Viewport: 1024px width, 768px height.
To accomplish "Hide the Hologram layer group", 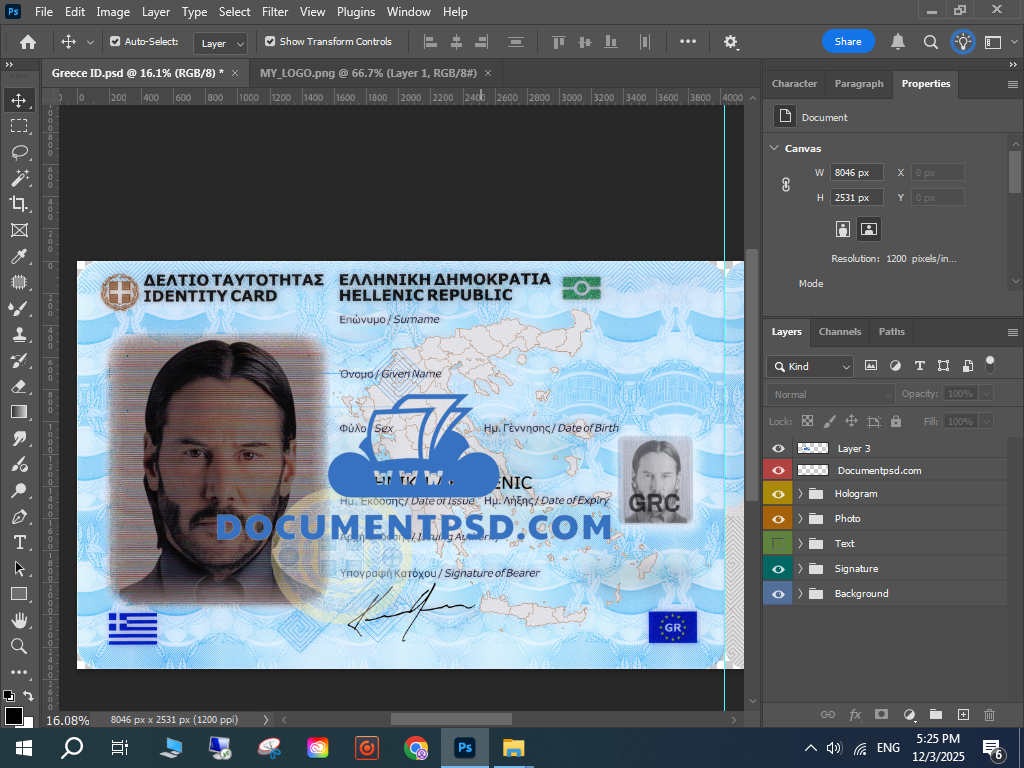I will click(x=778, y=494).
